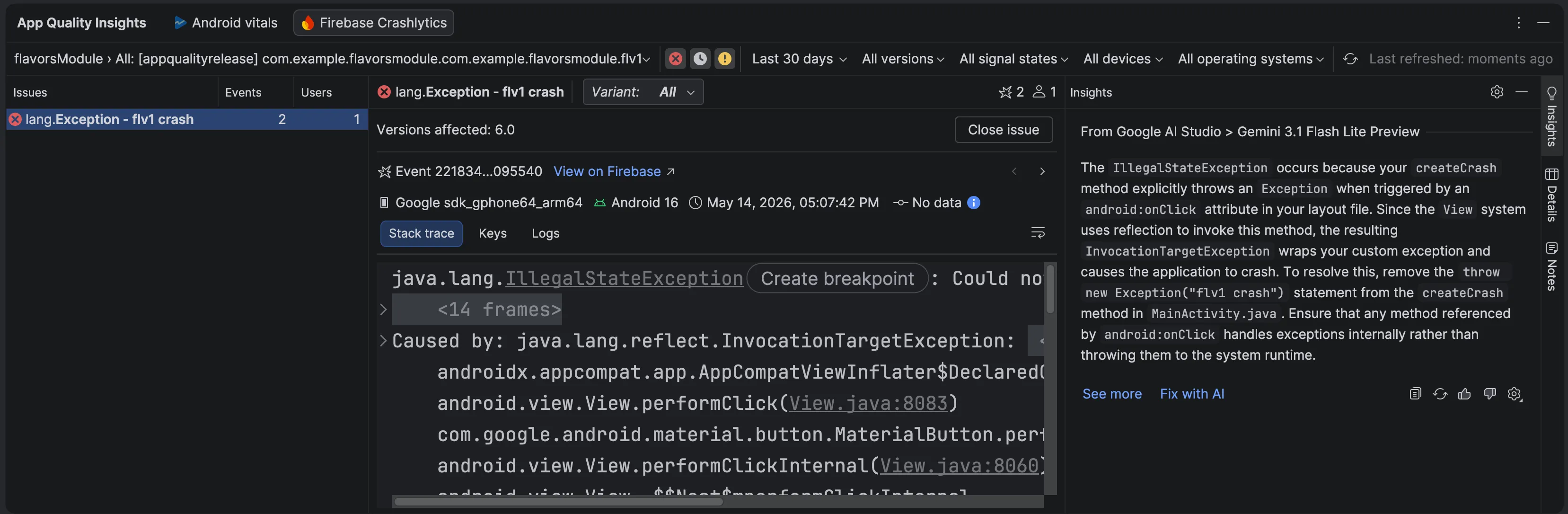Open the flavorsModule app selector dropdown
Screen dimensions: 1568x514
[332, 59]
